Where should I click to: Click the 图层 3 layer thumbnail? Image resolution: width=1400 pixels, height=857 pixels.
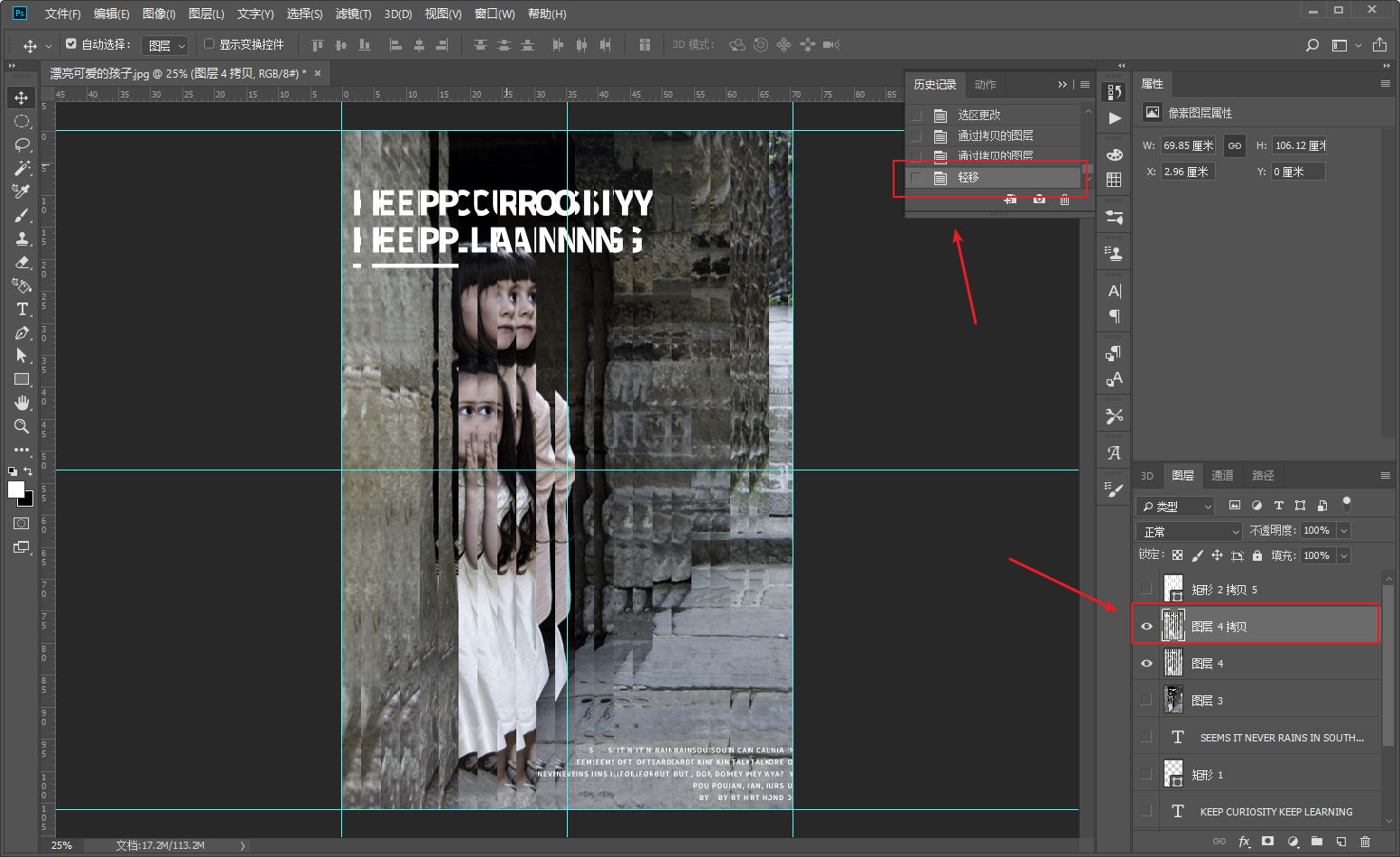pos(1173,700)
